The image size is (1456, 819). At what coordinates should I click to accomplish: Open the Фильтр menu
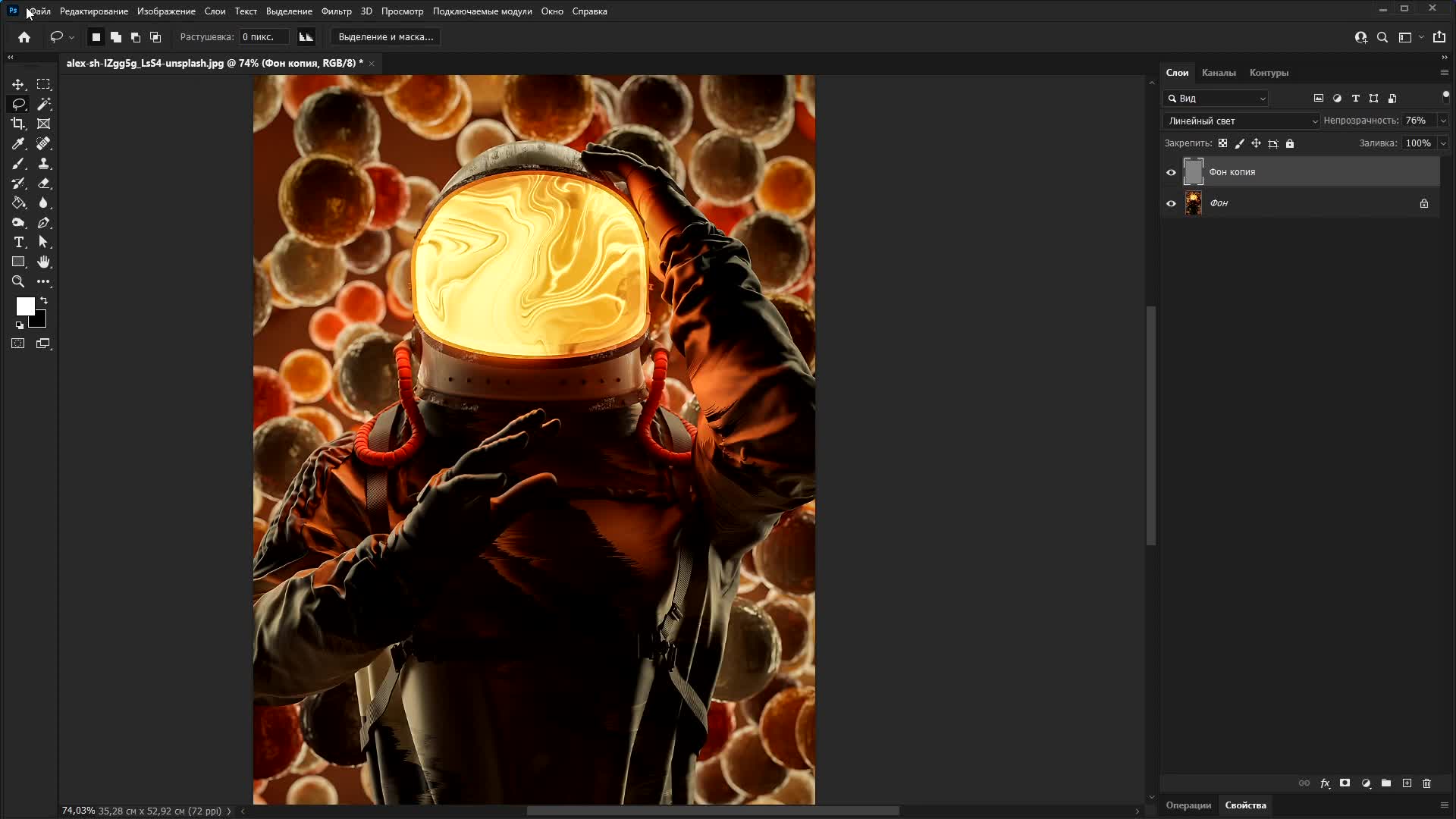tap(336, 11)
